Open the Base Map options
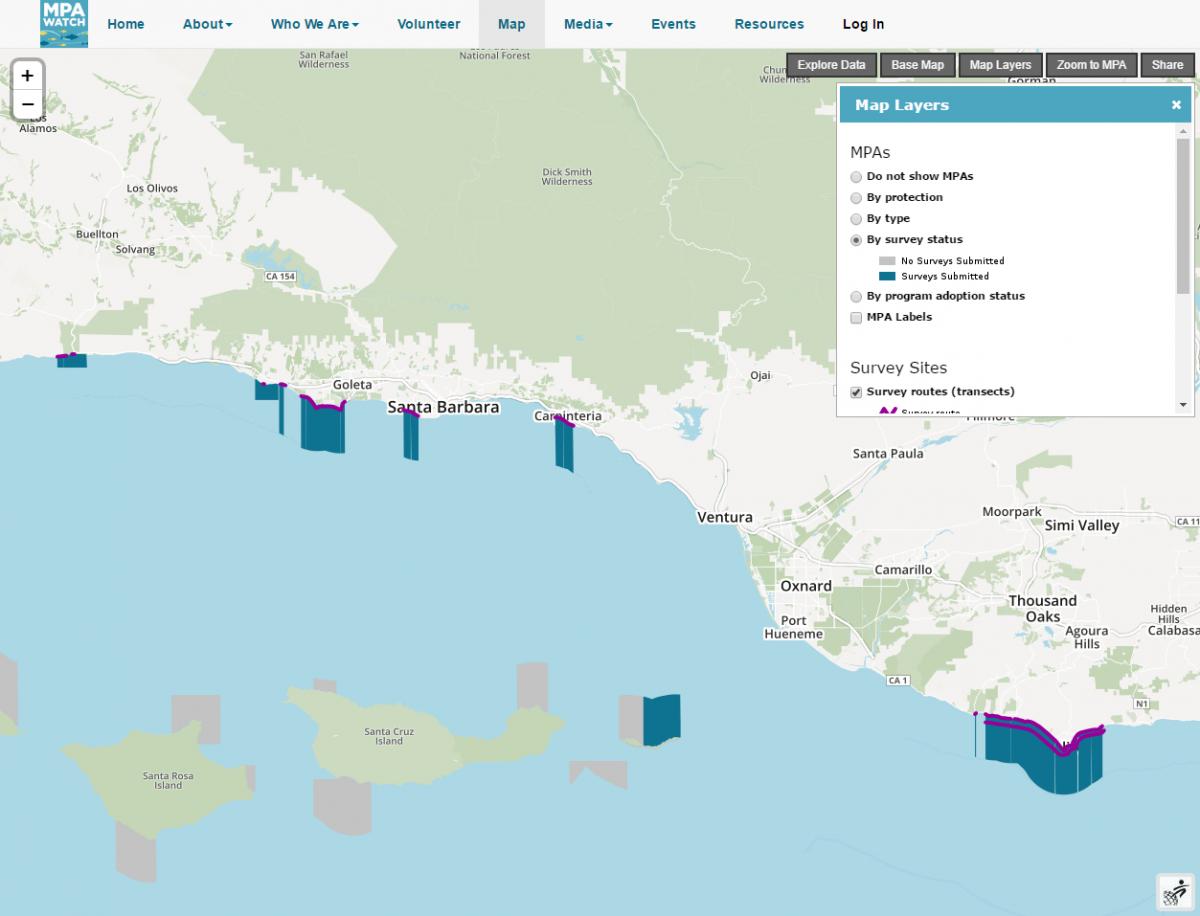The image size is (1200, 916). tap(917, 65)
